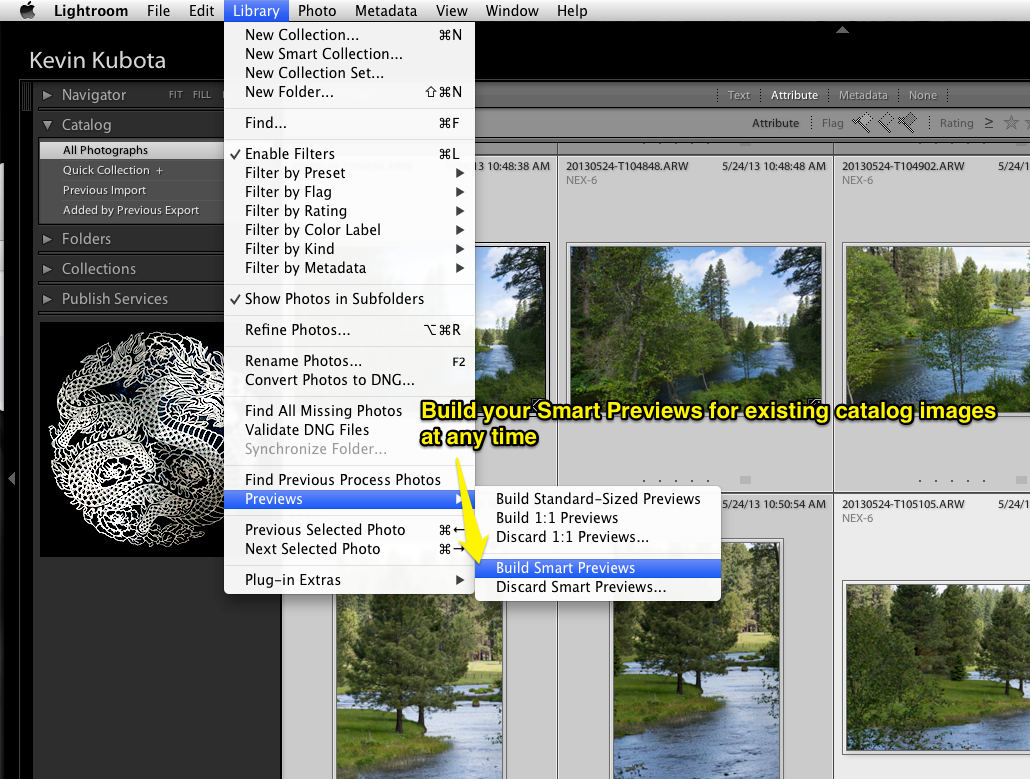Open Filter by Flag submenu
This screenshot has width=1030, height=779.
[349, 192]
